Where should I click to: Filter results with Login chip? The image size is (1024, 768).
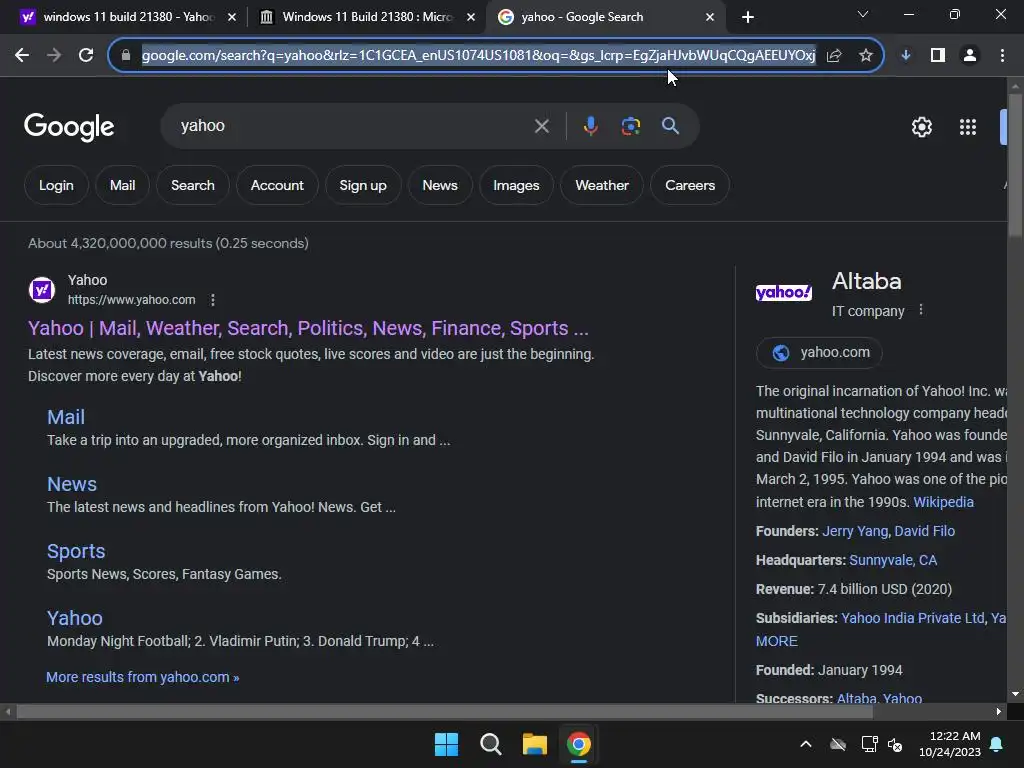(56, 185)
